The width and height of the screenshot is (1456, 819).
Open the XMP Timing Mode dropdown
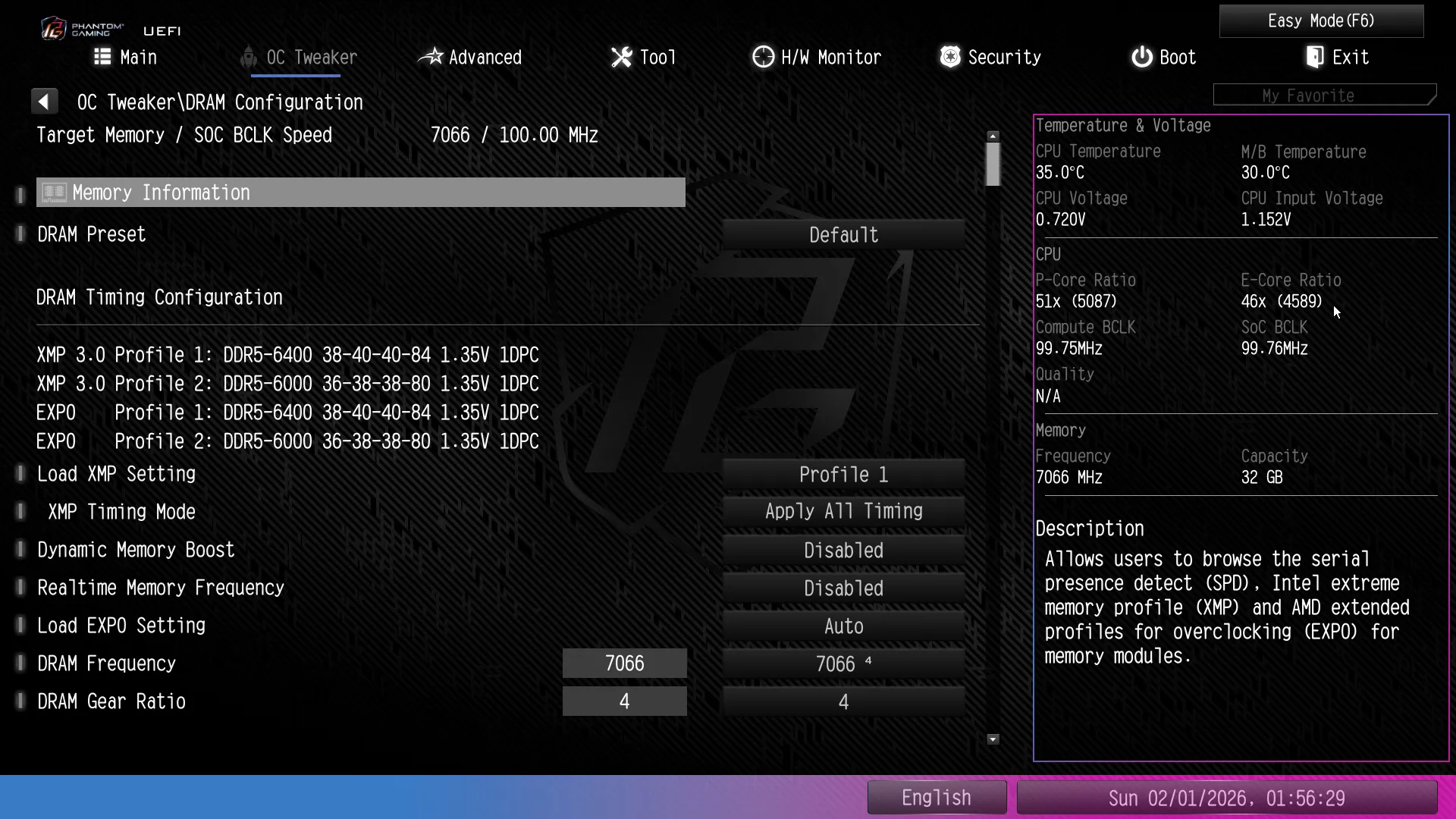point(843,511)
